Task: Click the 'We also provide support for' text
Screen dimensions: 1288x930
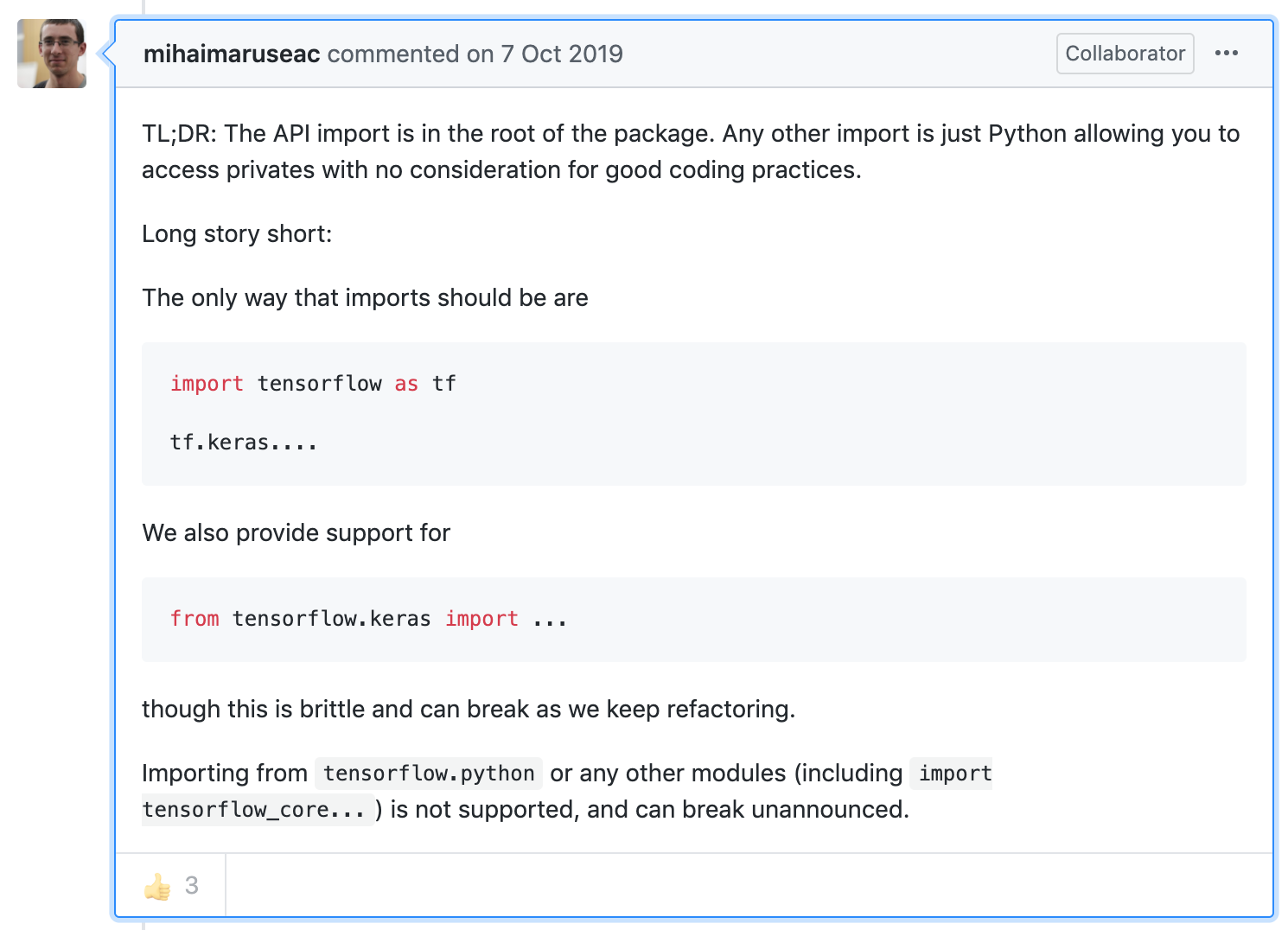Action: point(296,533)
